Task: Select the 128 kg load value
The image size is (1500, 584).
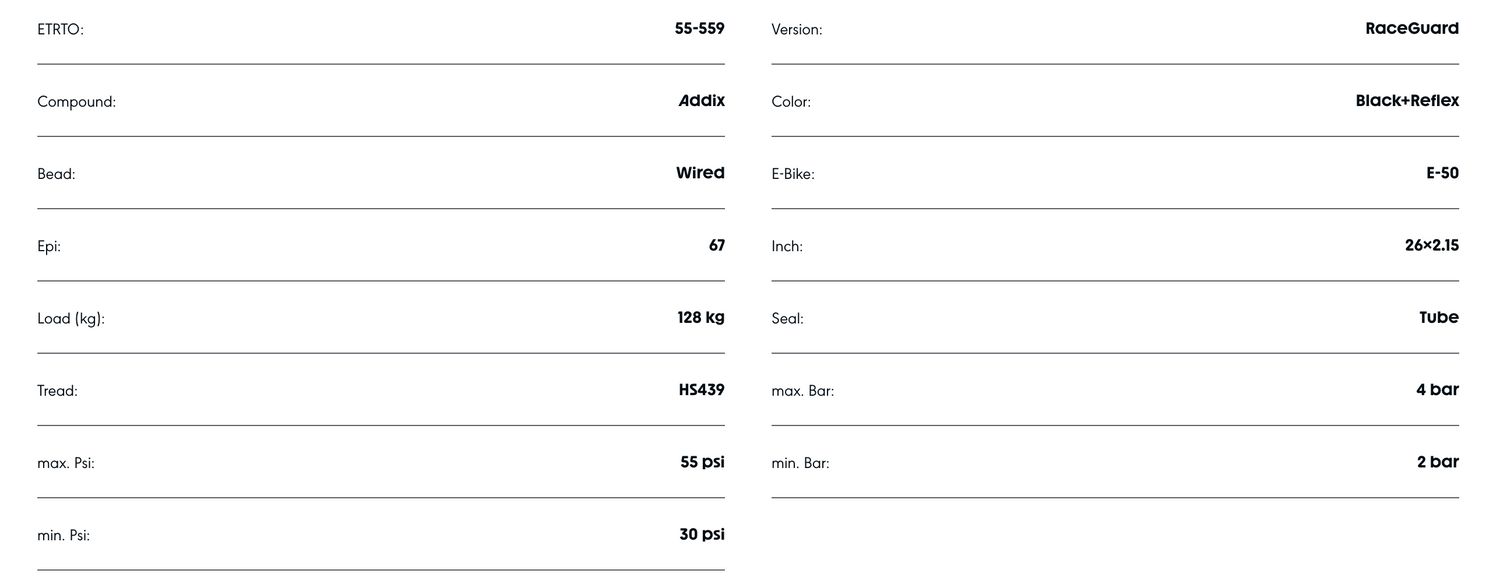Action: point(700,318)
